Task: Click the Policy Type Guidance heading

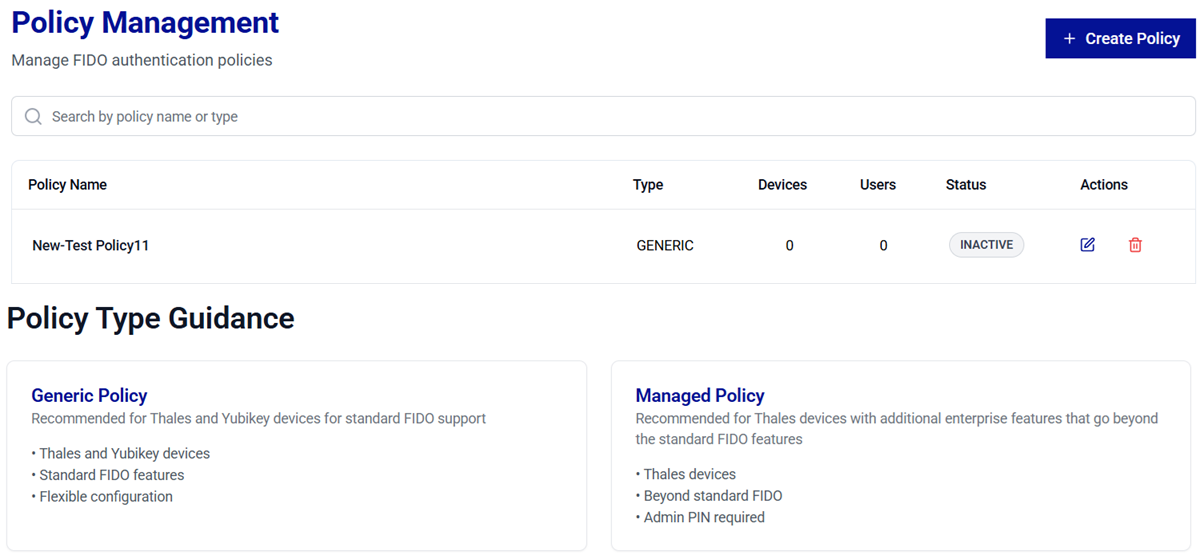Action: (151, 318)
